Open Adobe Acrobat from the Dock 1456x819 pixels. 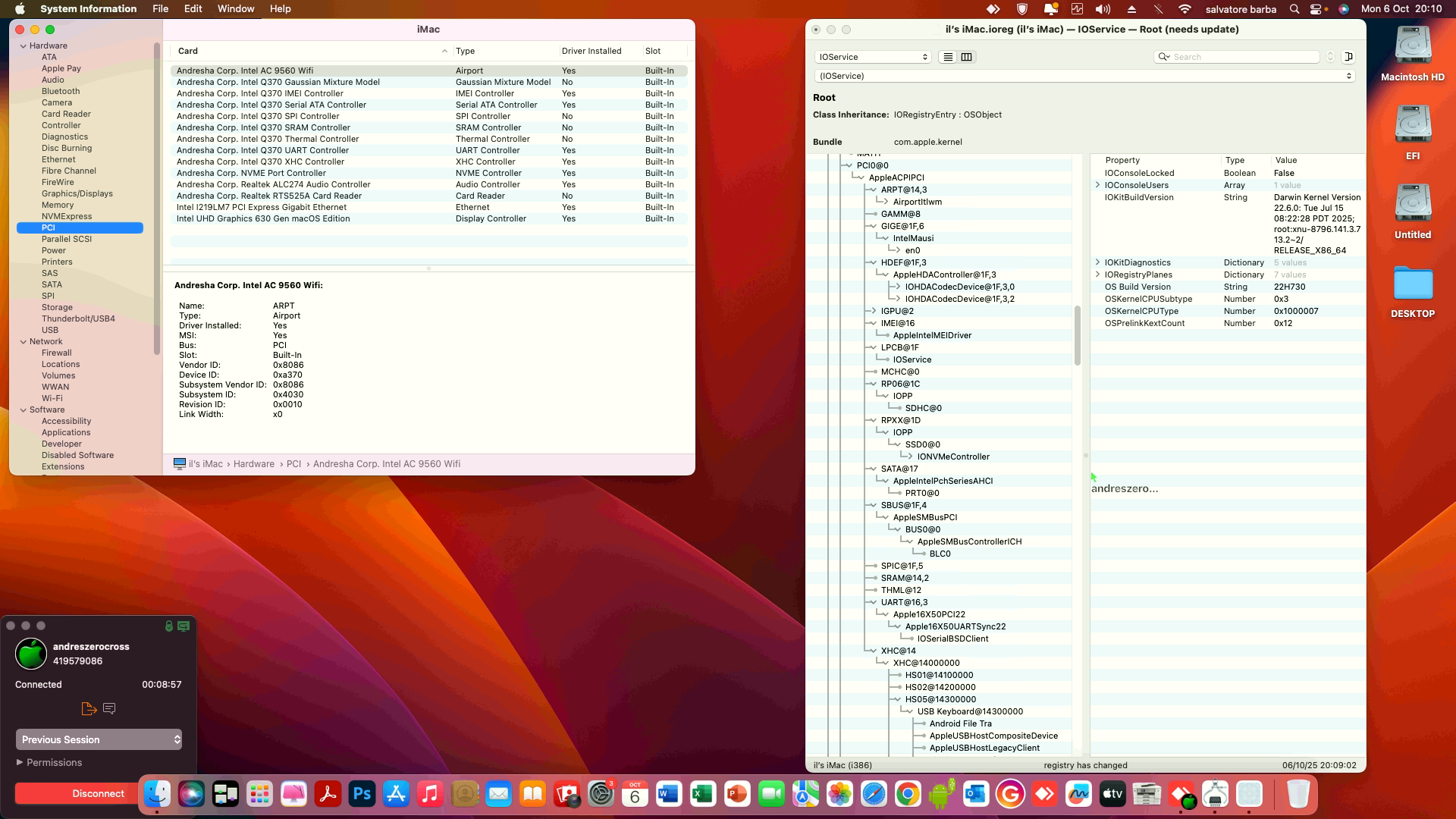click(328, 794)
